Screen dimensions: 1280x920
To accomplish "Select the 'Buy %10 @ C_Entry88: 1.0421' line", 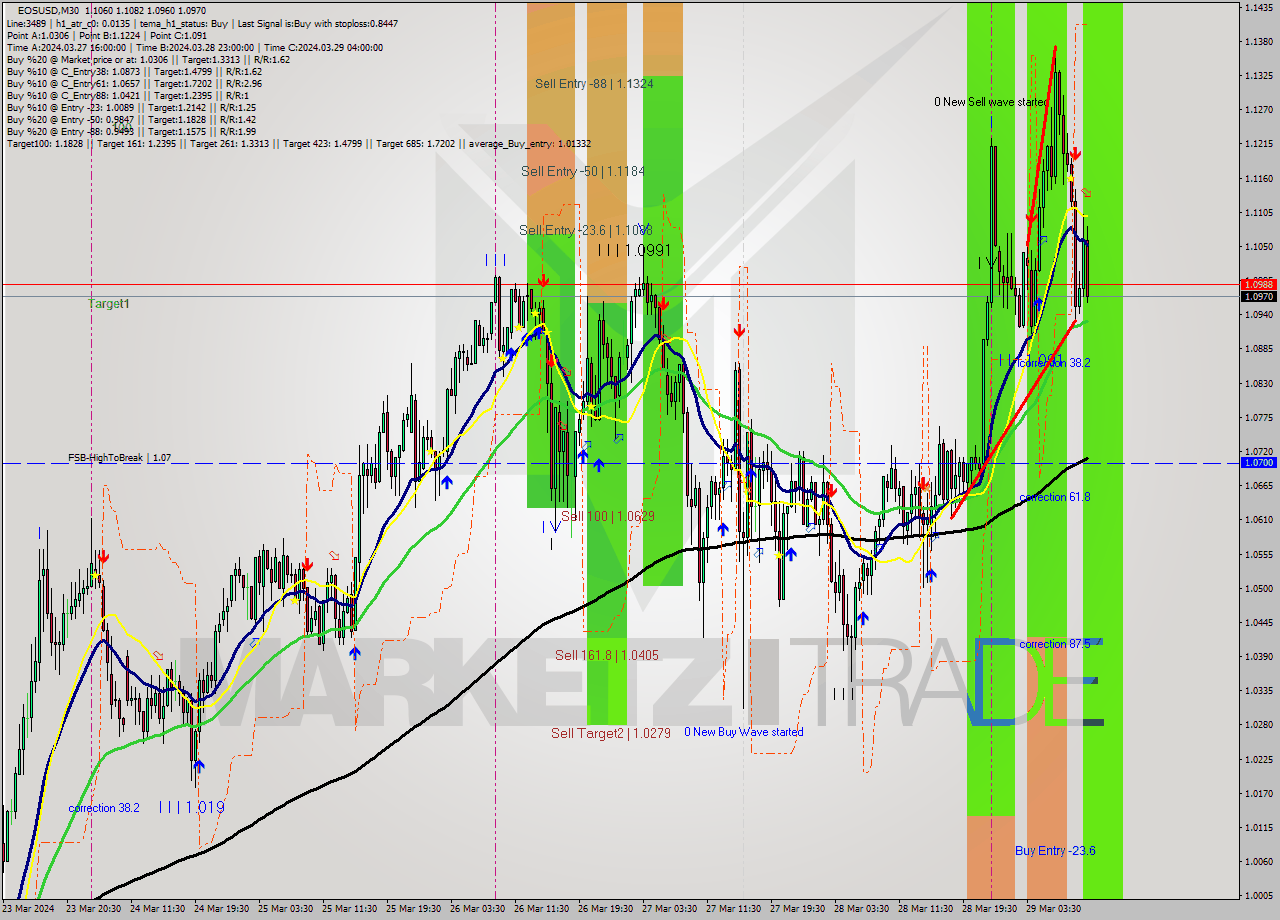I will (126, 96).
